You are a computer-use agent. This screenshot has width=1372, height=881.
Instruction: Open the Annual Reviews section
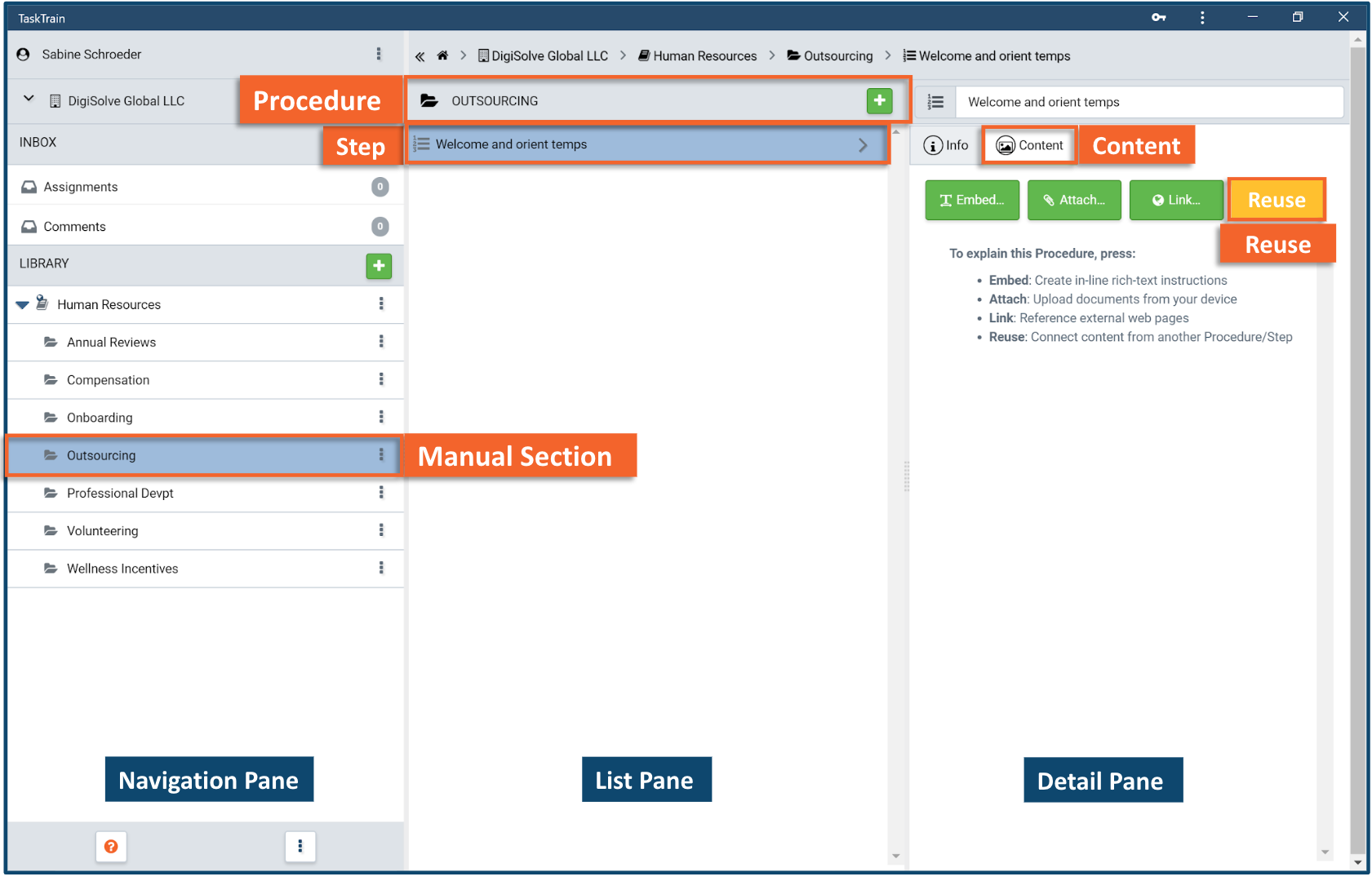(x=111, y=342)
